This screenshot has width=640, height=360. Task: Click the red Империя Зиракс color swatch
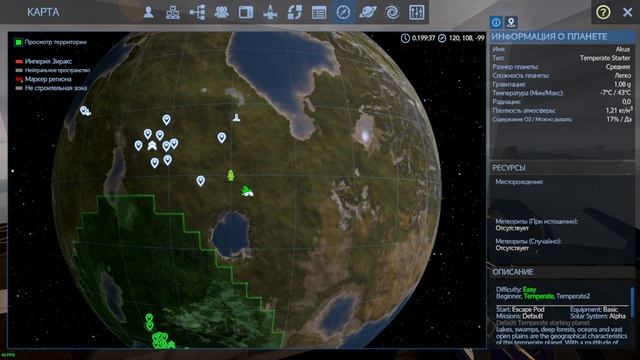(19, 62)
